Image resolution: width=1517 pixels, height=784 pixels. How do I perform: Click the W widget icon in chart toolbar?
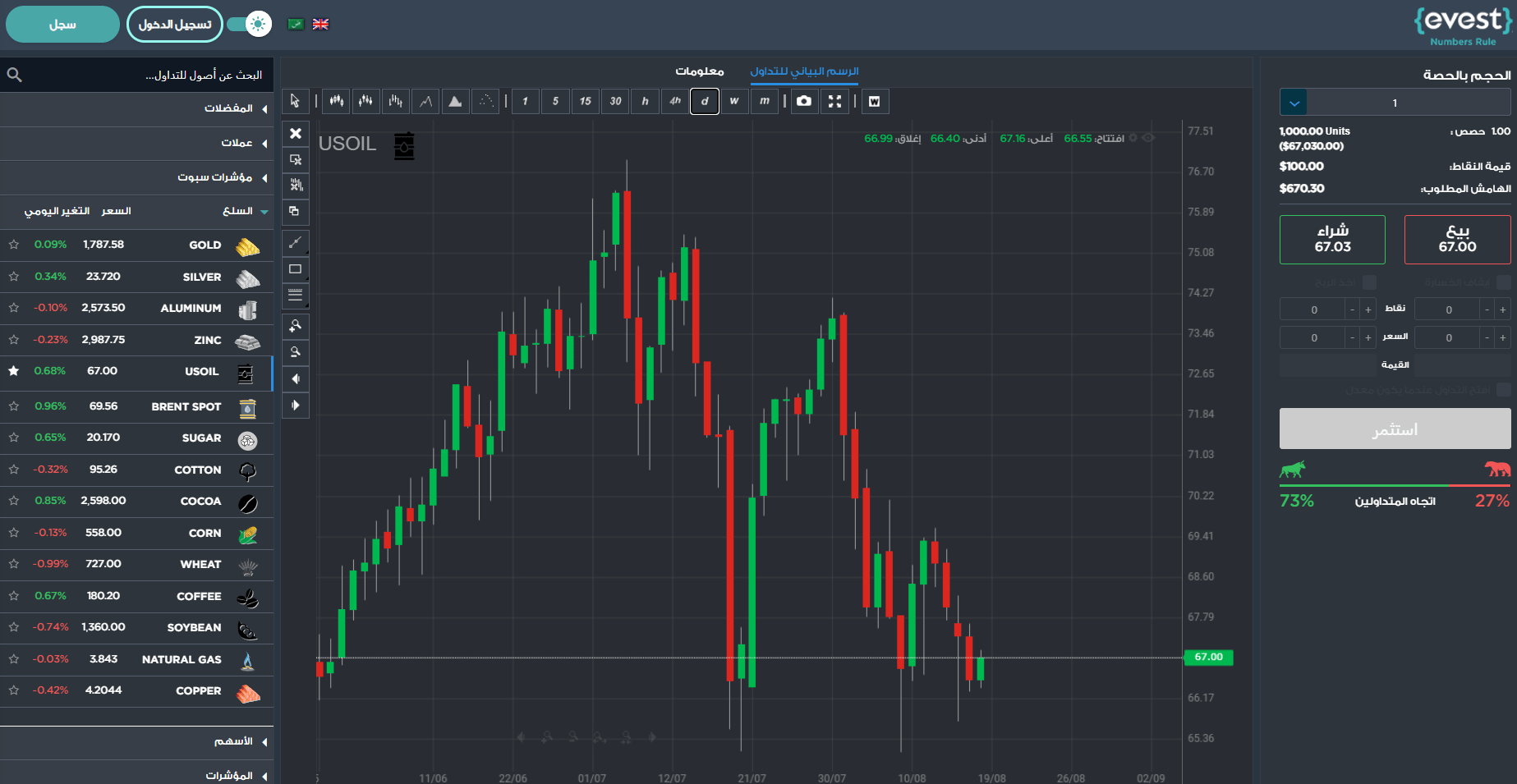point(875,101)
